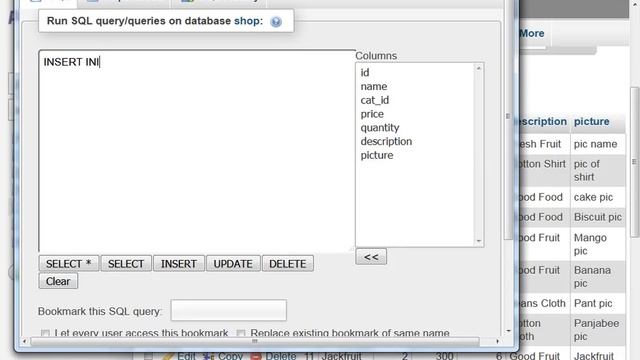Select the quantity column in list
The height and width of the screenshot is (360, 640).
click(x=380, y=128)
